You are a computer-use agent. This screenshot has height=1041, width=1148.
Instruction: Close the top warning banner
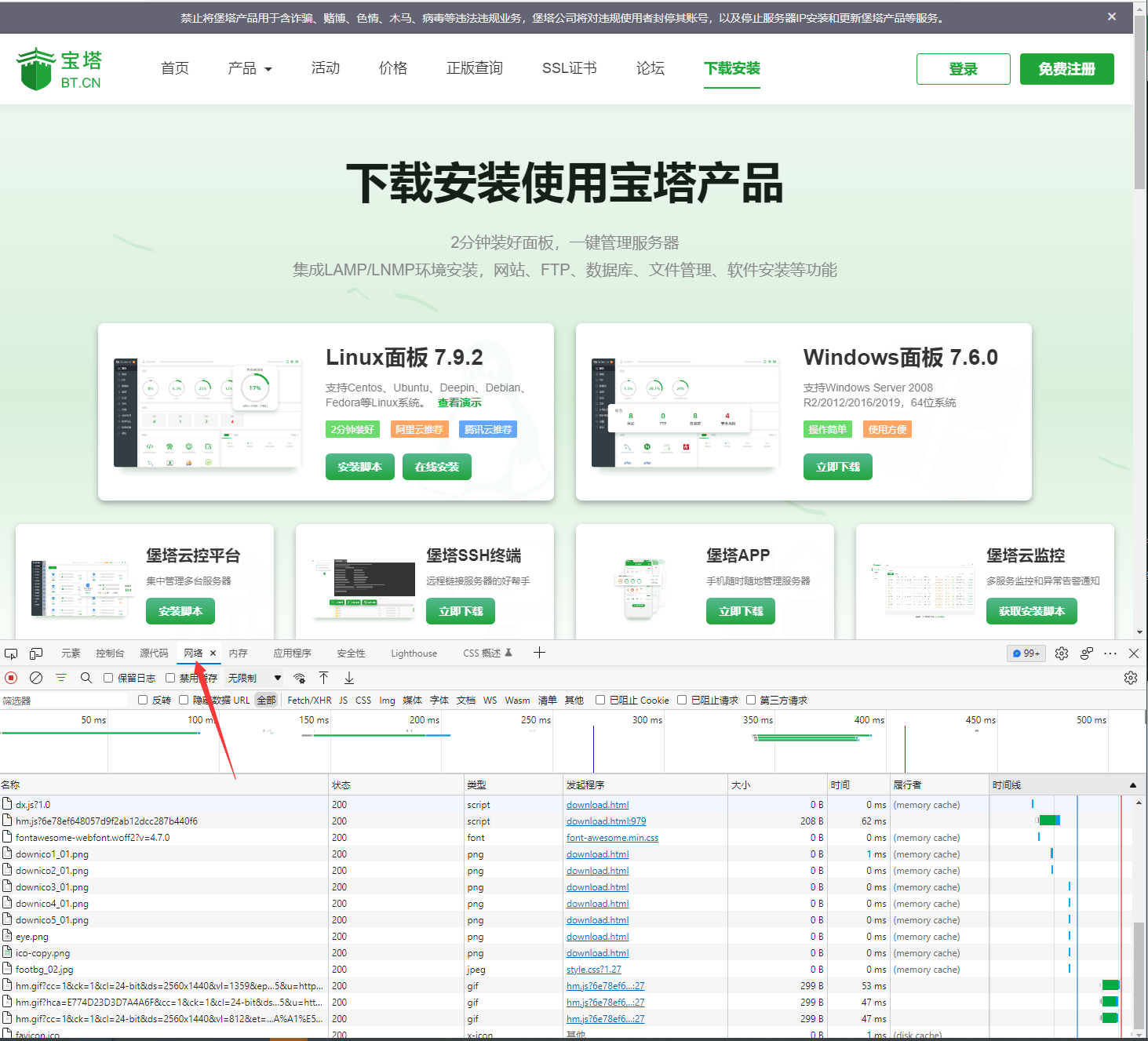[x=1112, y=16]
